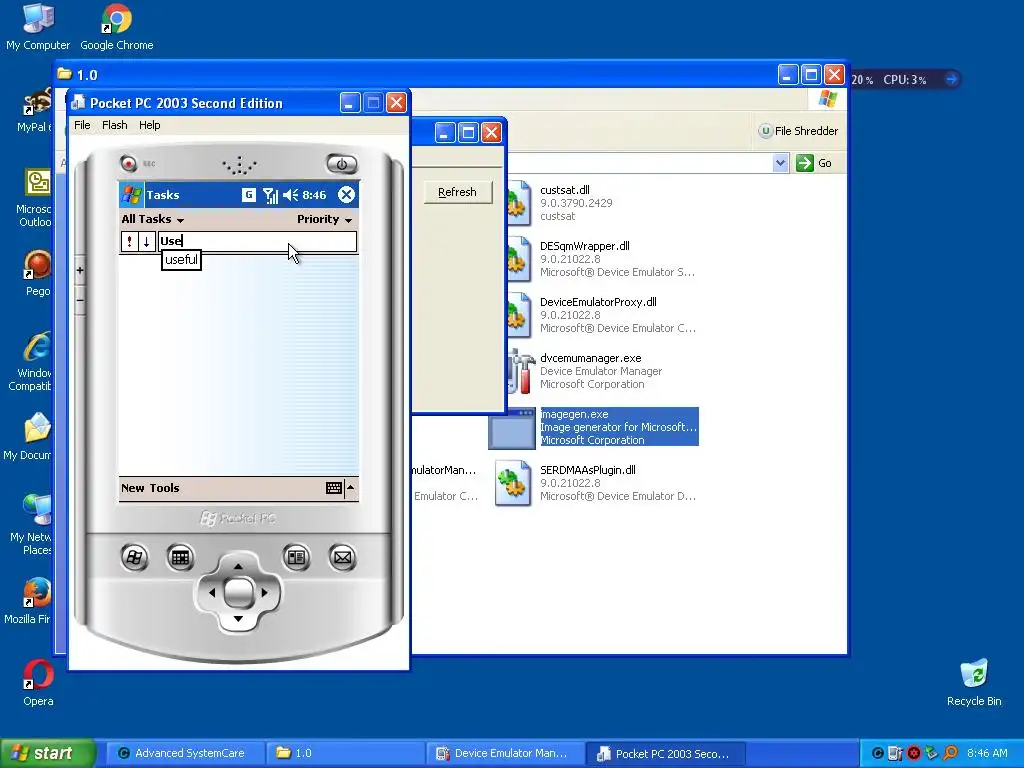Open the on-screen keyboard icon

click(334, 488)
